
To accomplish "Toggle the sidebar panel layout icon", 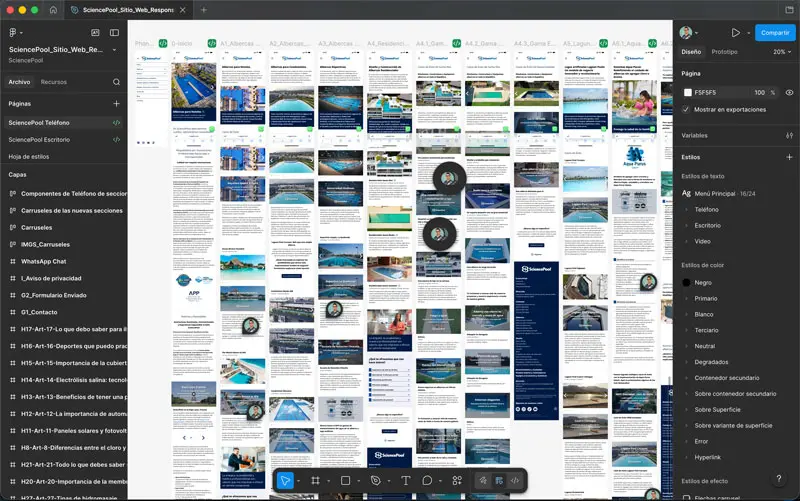I will [x=114, y=33].
